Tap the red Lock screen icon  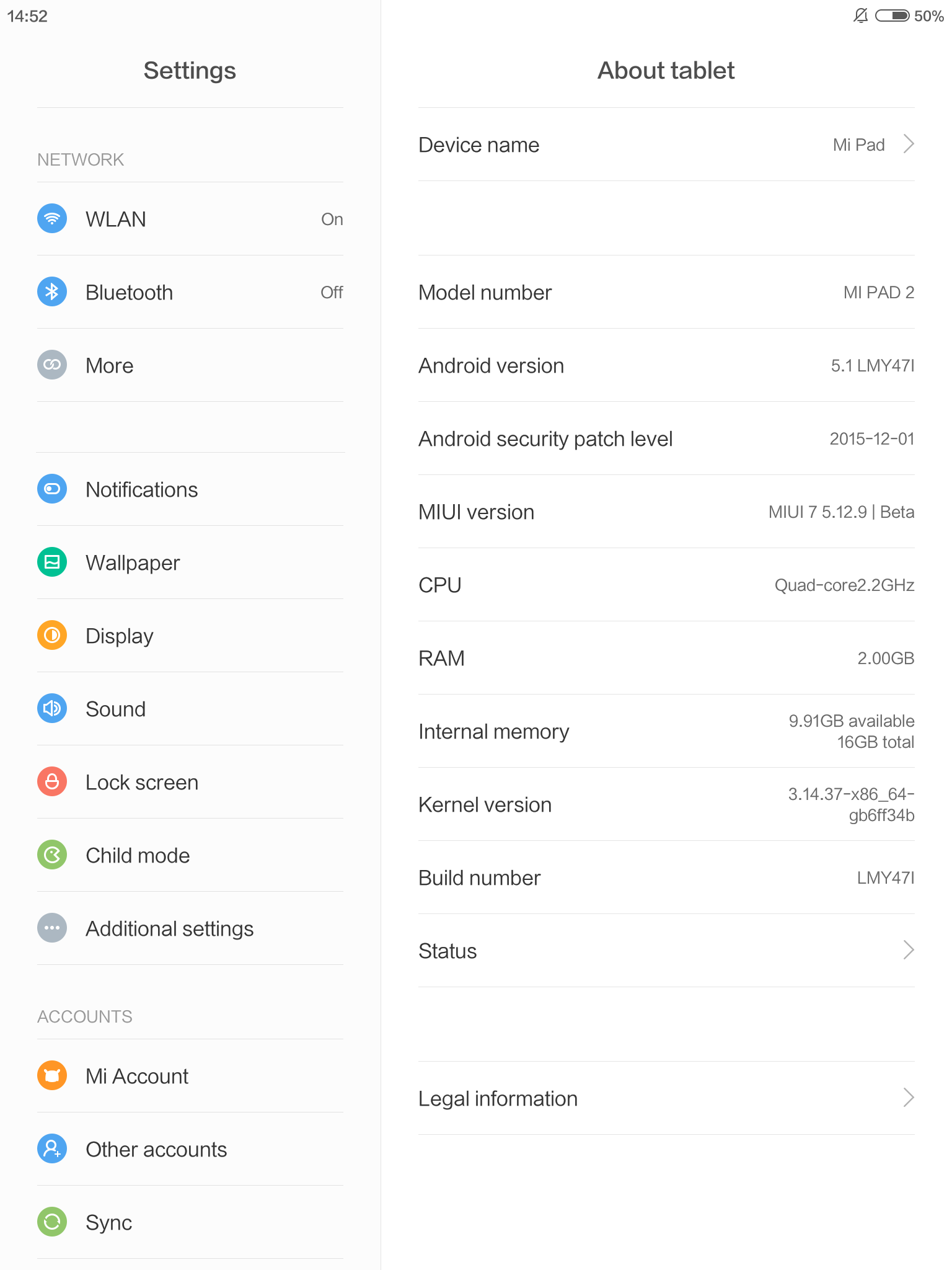52,782
